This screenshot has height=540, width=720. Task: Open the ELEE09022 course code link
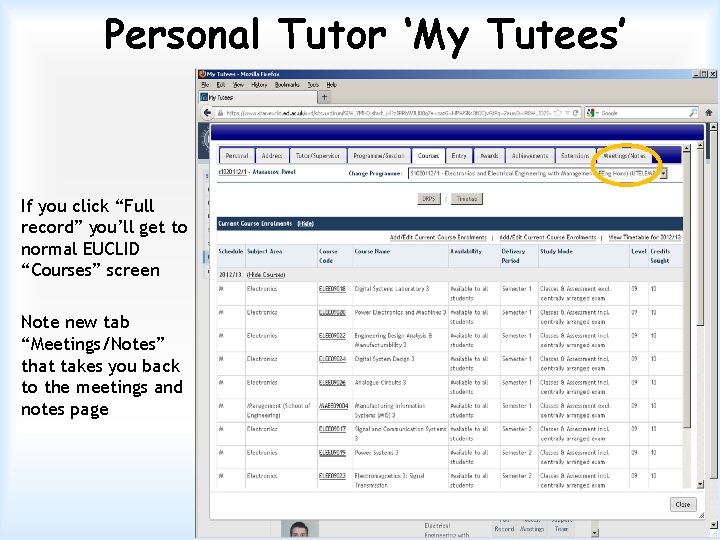pos(332,336)
